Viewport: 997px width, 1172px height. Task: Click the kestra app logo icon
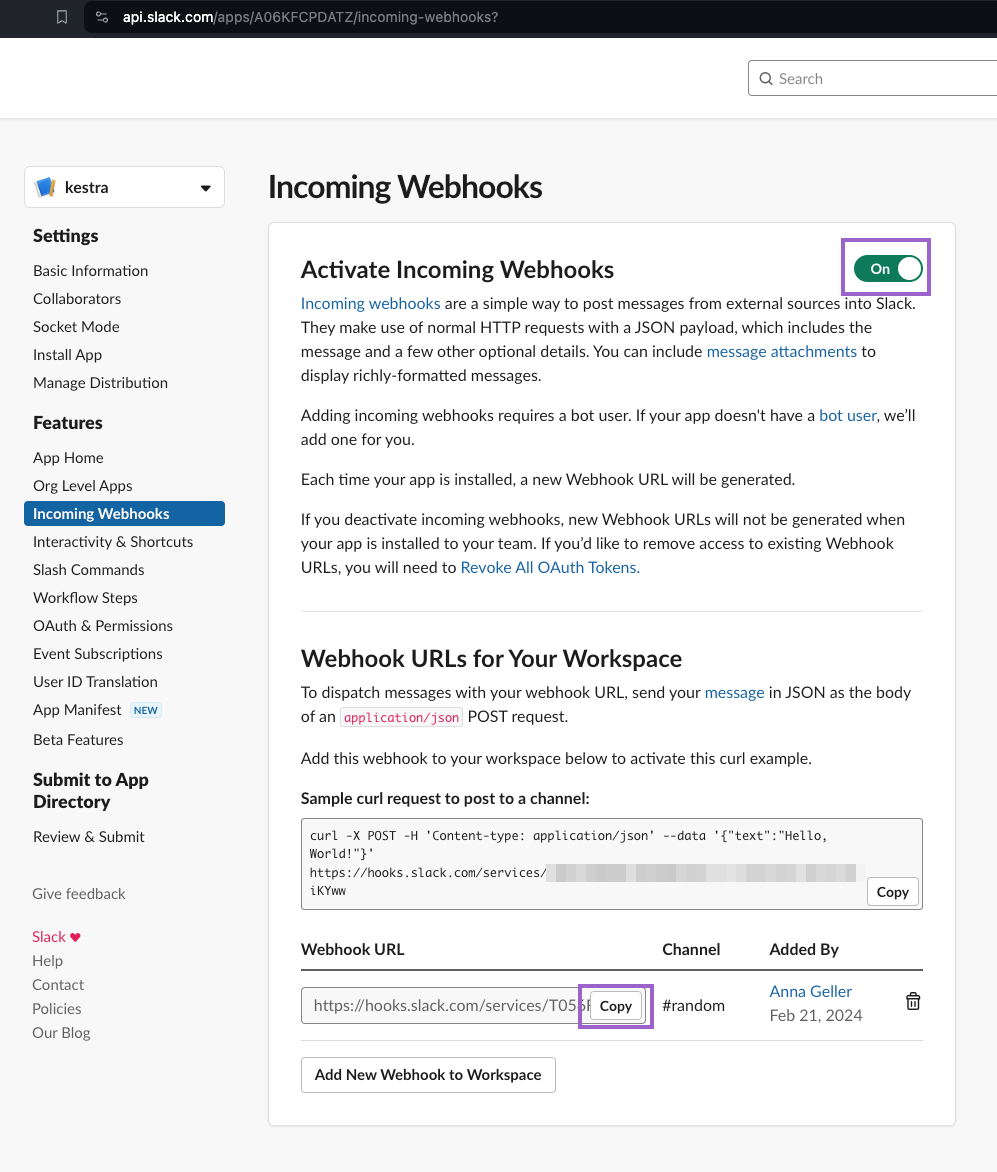click(45, 187)
